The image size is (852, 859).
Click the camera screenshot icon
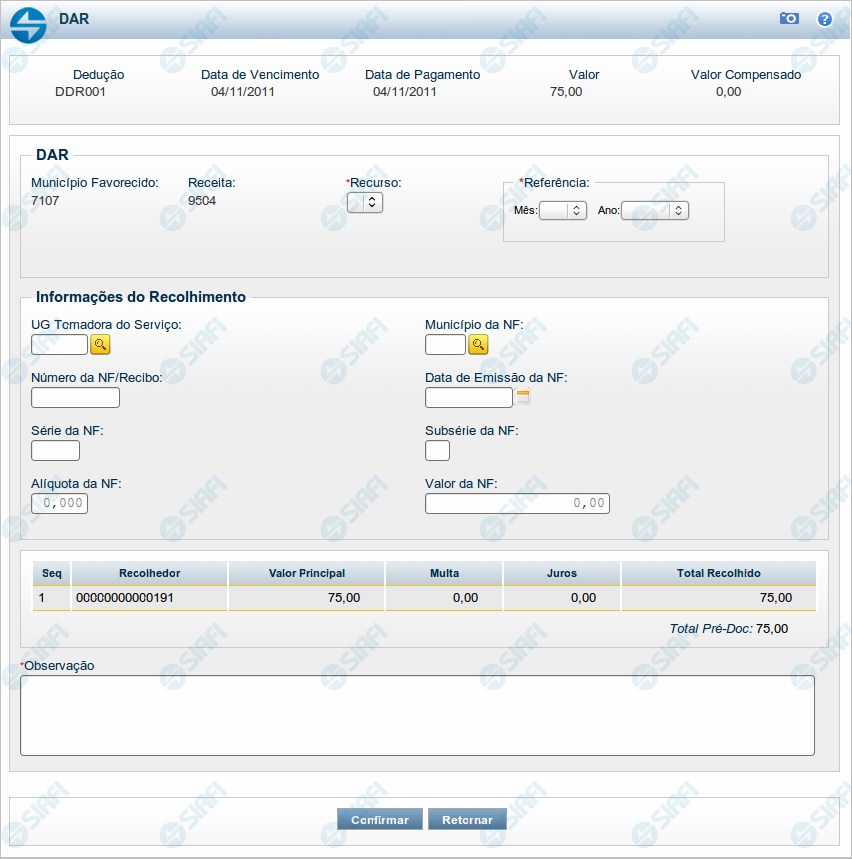click(x=789, y=18)
